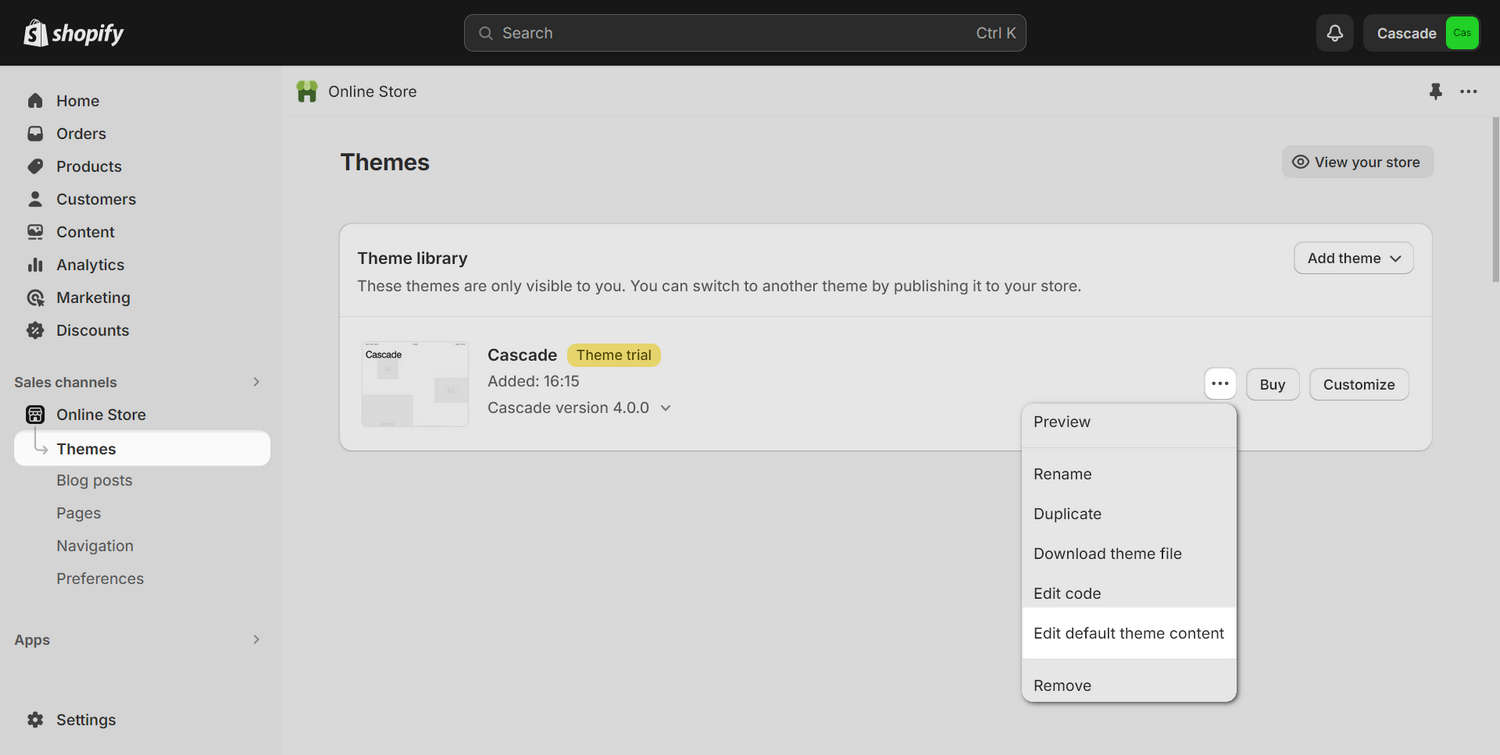Click the search magnifier icon
1500x755 pixels.
(486, 33)
